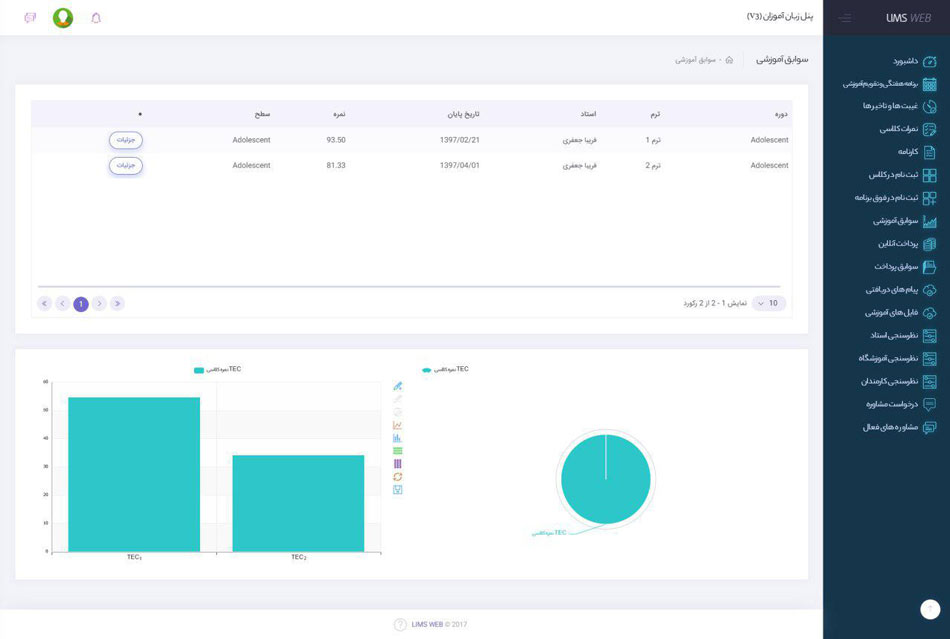Open the messages chat icon in header
This screenshot has height=639, width=950.
(x=30, y=18)
